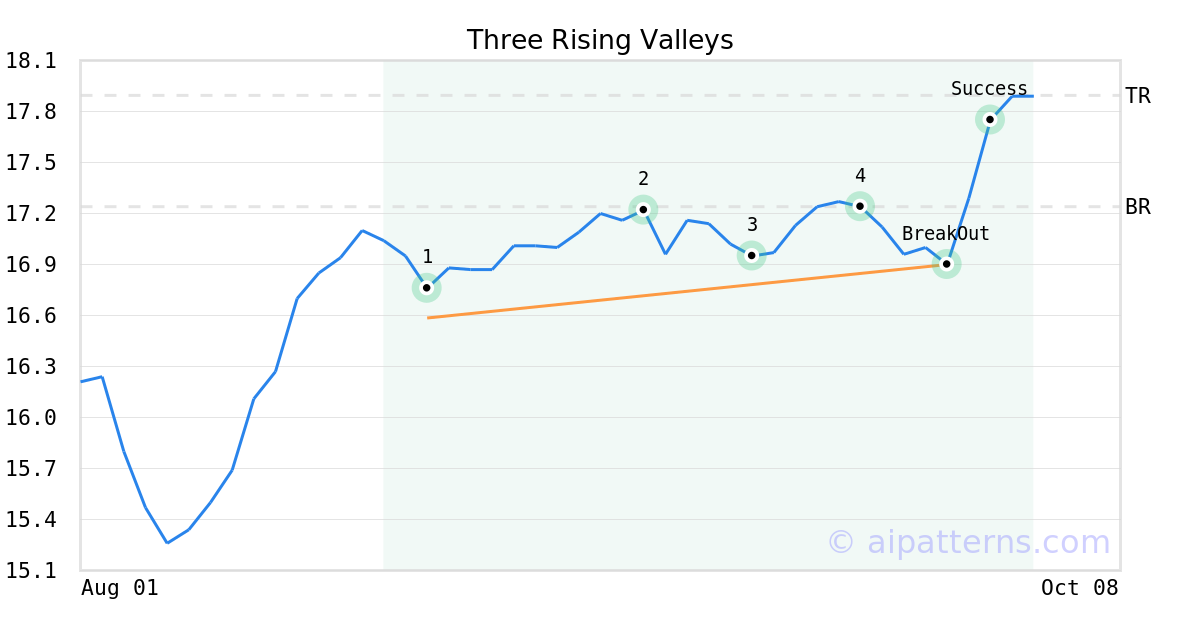
Task: Click the Success point marker
Action: point(989,119)
